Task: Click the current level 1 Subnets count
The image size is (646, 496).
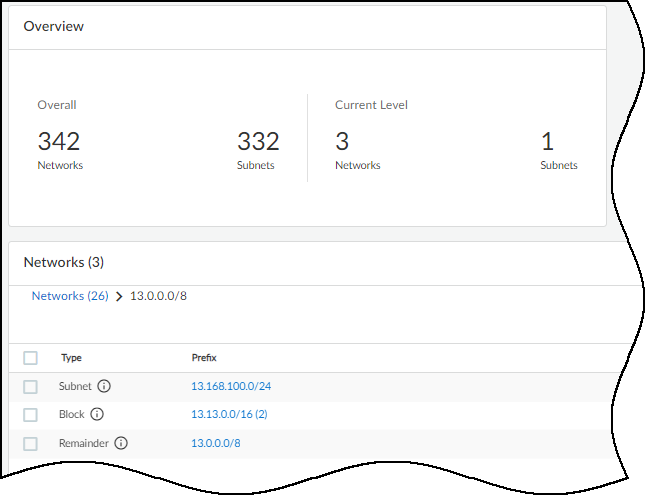Action: click(x=547, y=141)
